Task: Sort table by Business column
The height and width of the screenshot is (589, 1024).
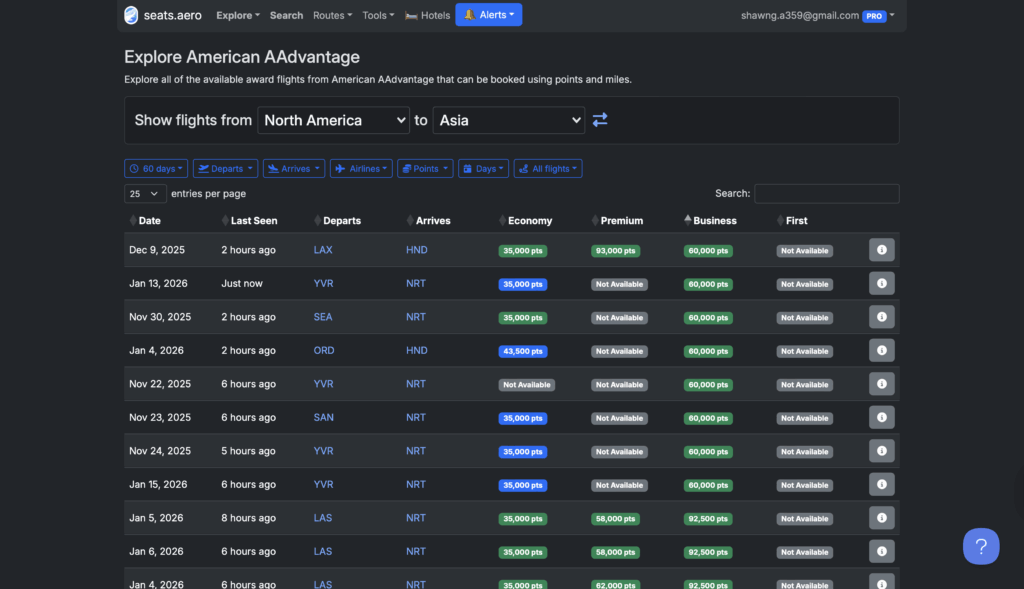Action: coord(714,221)
